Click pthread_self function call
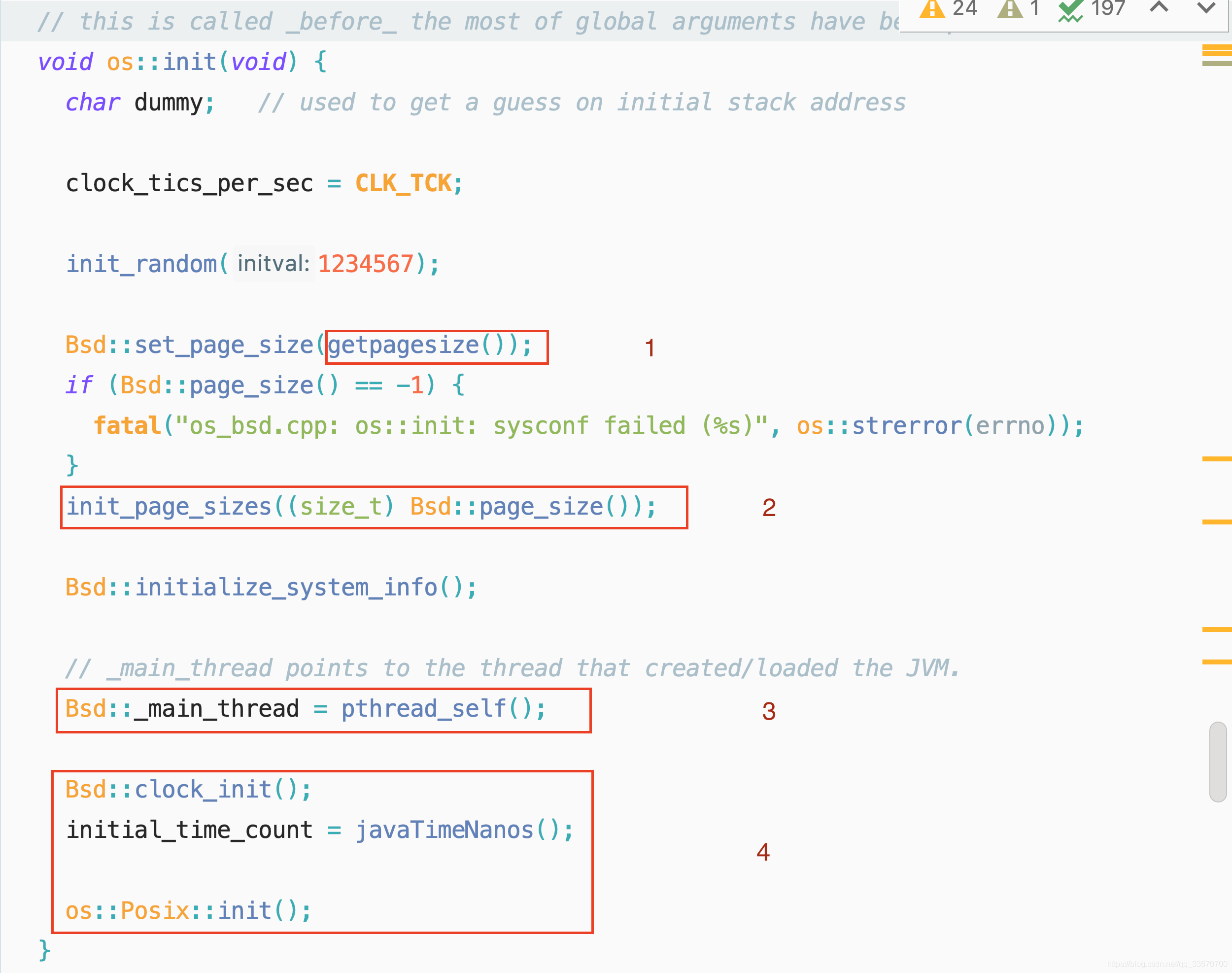Viewport: 1232px width, 973px height. point(423,709)
